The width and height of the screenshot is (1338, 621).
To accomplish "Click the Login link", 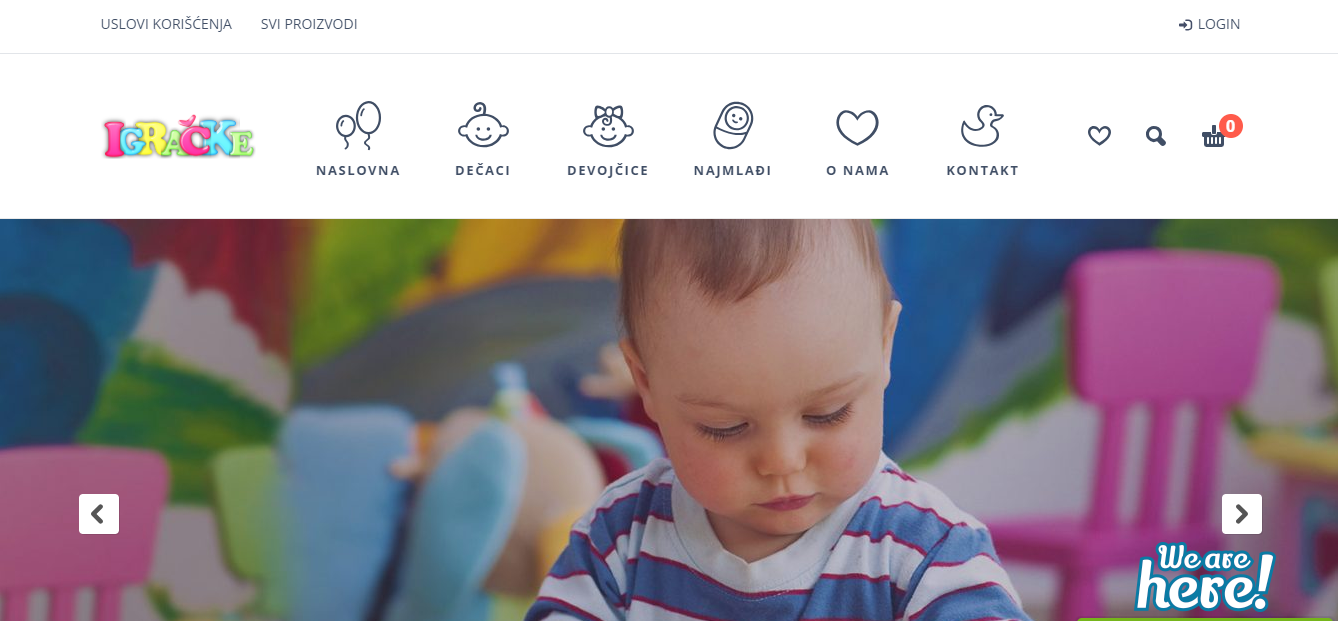I will pyautogui.click(x=1210, y=24).
